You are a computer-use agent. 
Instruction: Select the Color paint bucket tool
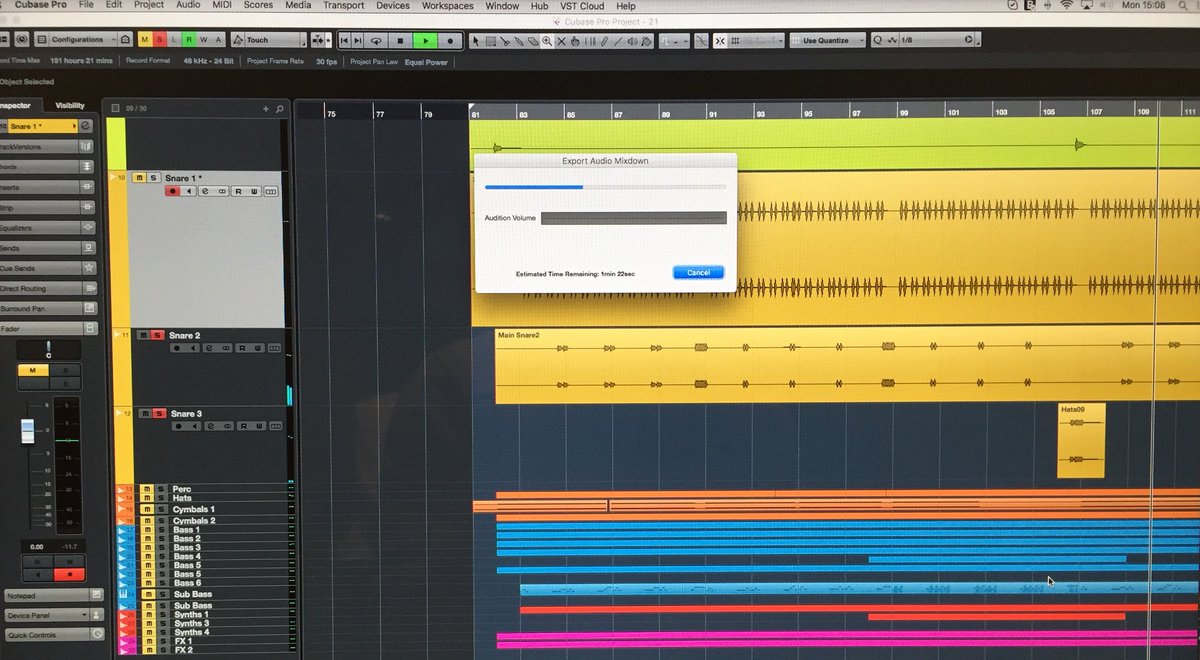coord(647,41)
